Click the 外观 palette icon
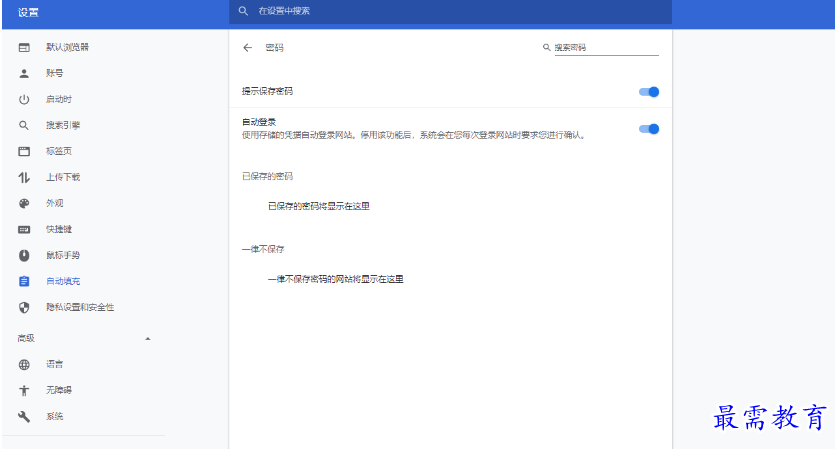 click(x=24, y=203)
